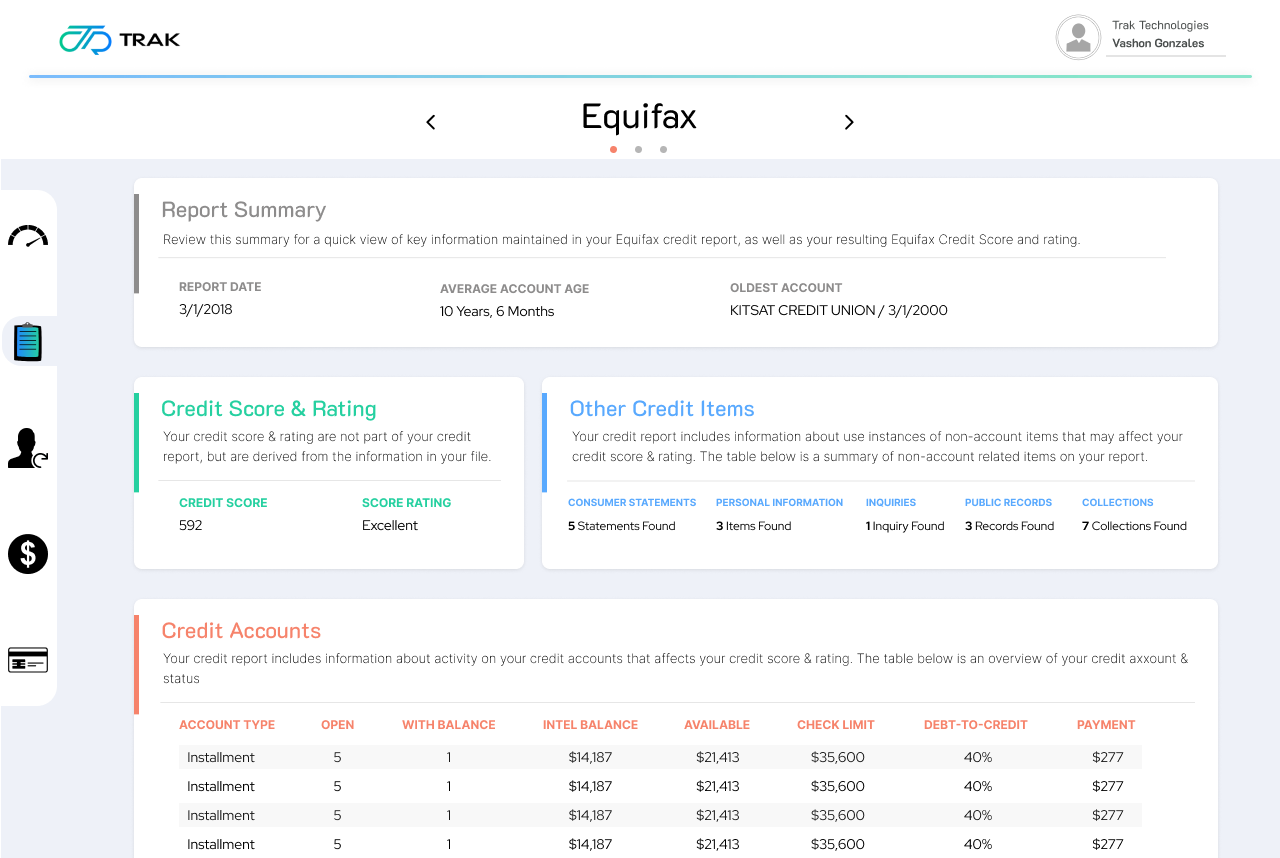Click the PUBLIC RECORDS label
Viewport: 1280px width, 858px height.
1008,503
